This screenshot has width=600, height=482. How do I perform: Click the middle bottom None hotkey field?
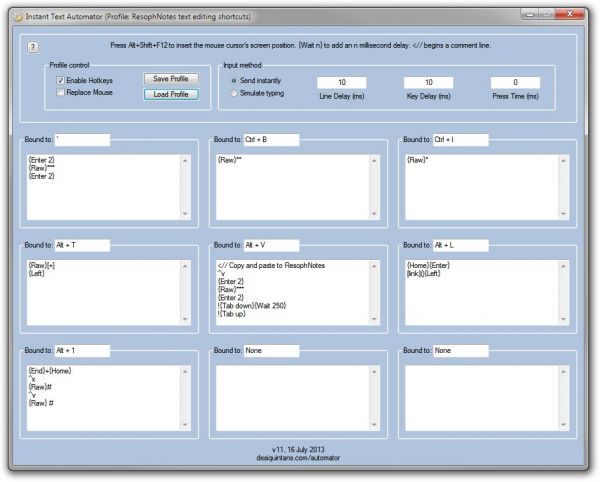(271, 351)
